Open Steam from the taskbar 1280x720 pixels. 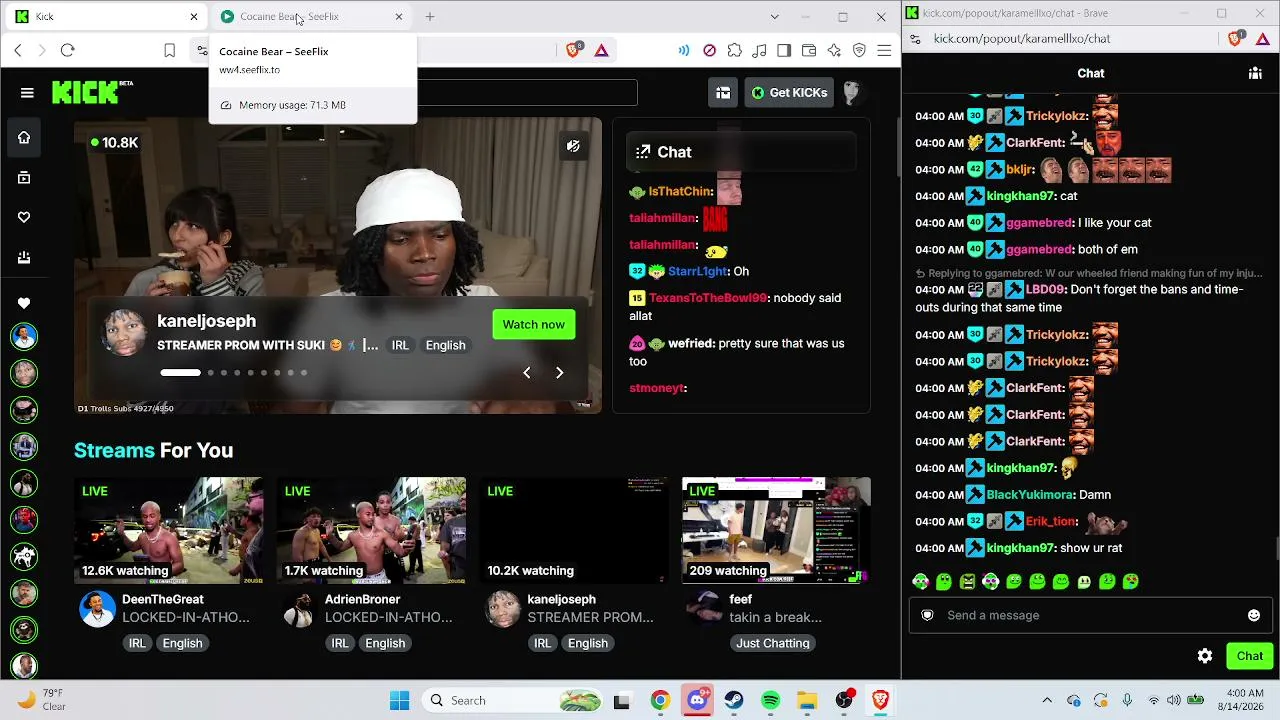(x=734, y=700)
